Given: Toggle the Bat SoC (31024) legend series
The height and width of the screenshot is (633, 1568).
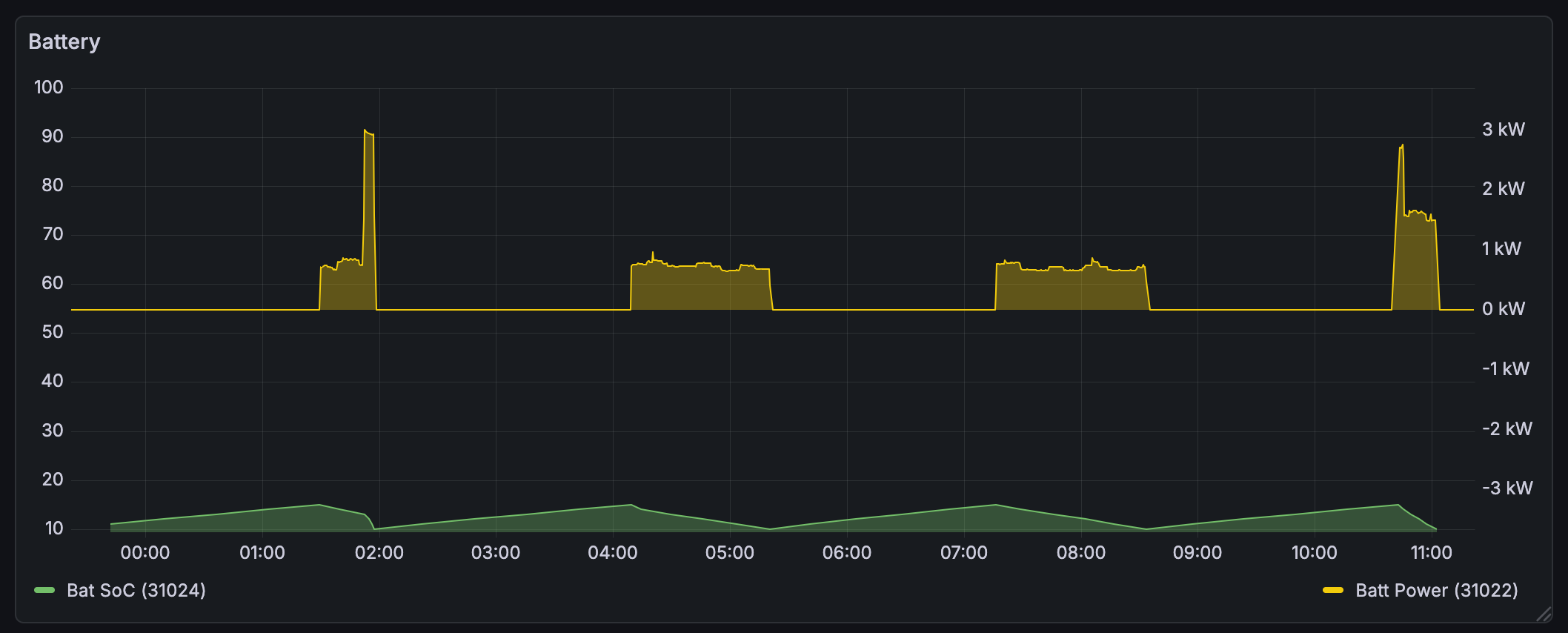Looking at the screenshot, I should 136,591.
